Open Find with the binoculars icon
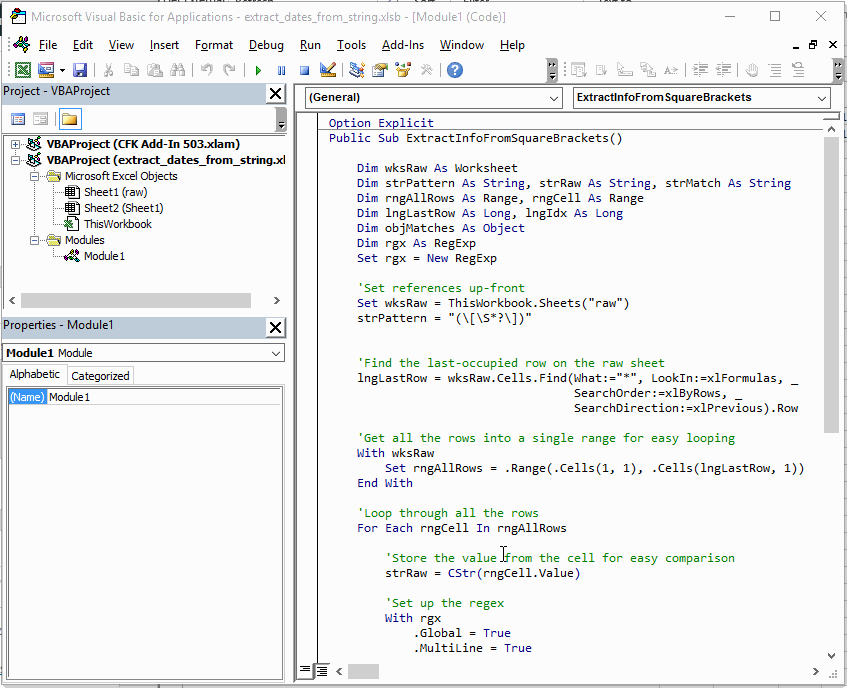The width and height of the screenshot is (847, 688). pos(178,70)
